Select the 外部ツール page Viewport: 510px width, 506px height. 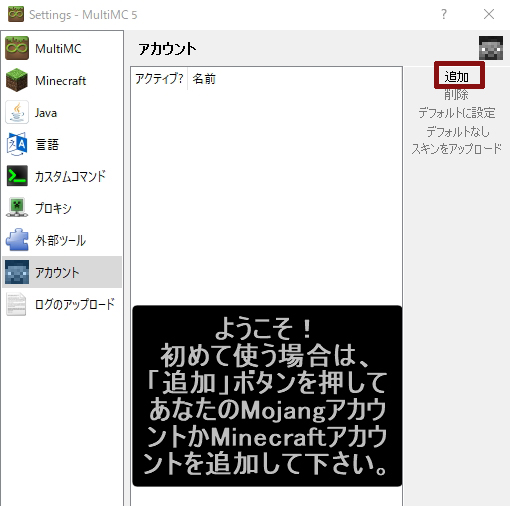pos(60,240)
